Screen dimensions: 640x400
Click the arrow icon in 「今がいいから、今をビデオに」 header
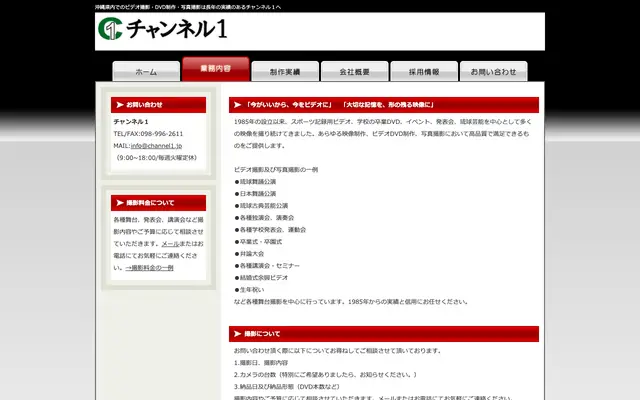pos(238,105)
